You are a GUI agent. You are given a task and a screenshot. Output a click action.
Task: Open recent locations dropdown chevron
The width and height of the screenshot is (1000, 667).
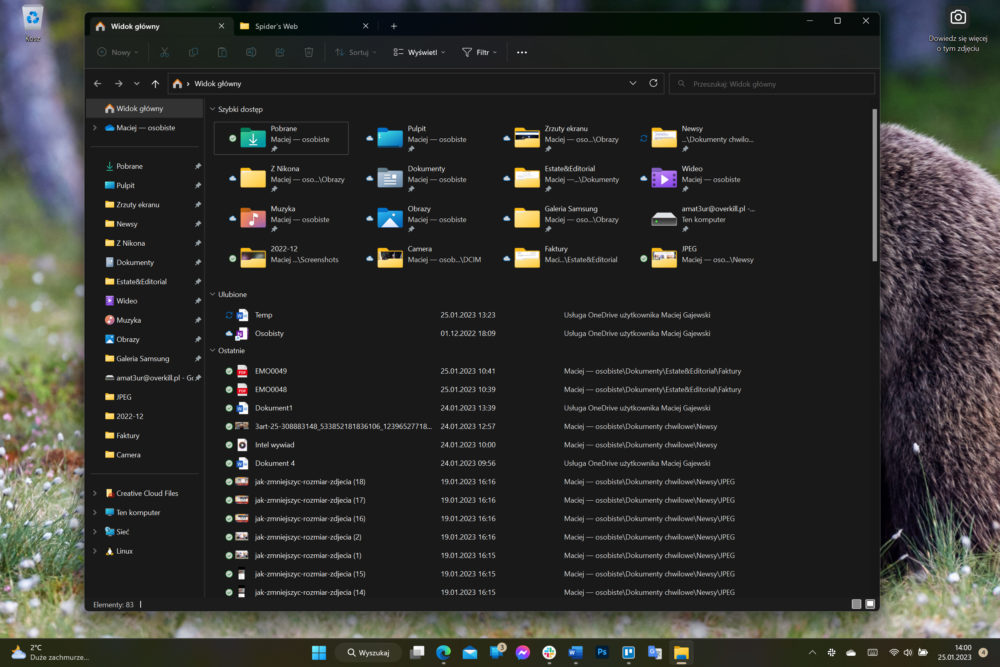coord(136,84)
